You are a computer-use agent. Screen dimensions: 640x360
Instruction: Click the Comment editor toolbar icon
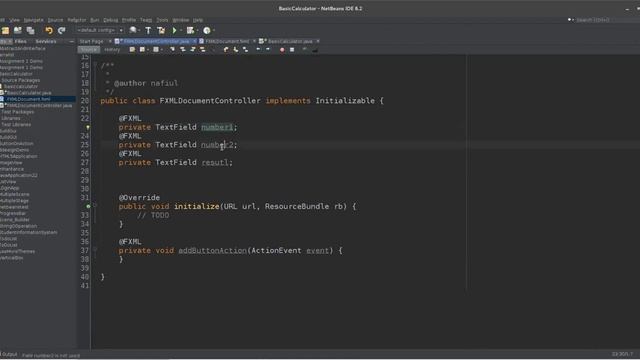pos(305,50)
